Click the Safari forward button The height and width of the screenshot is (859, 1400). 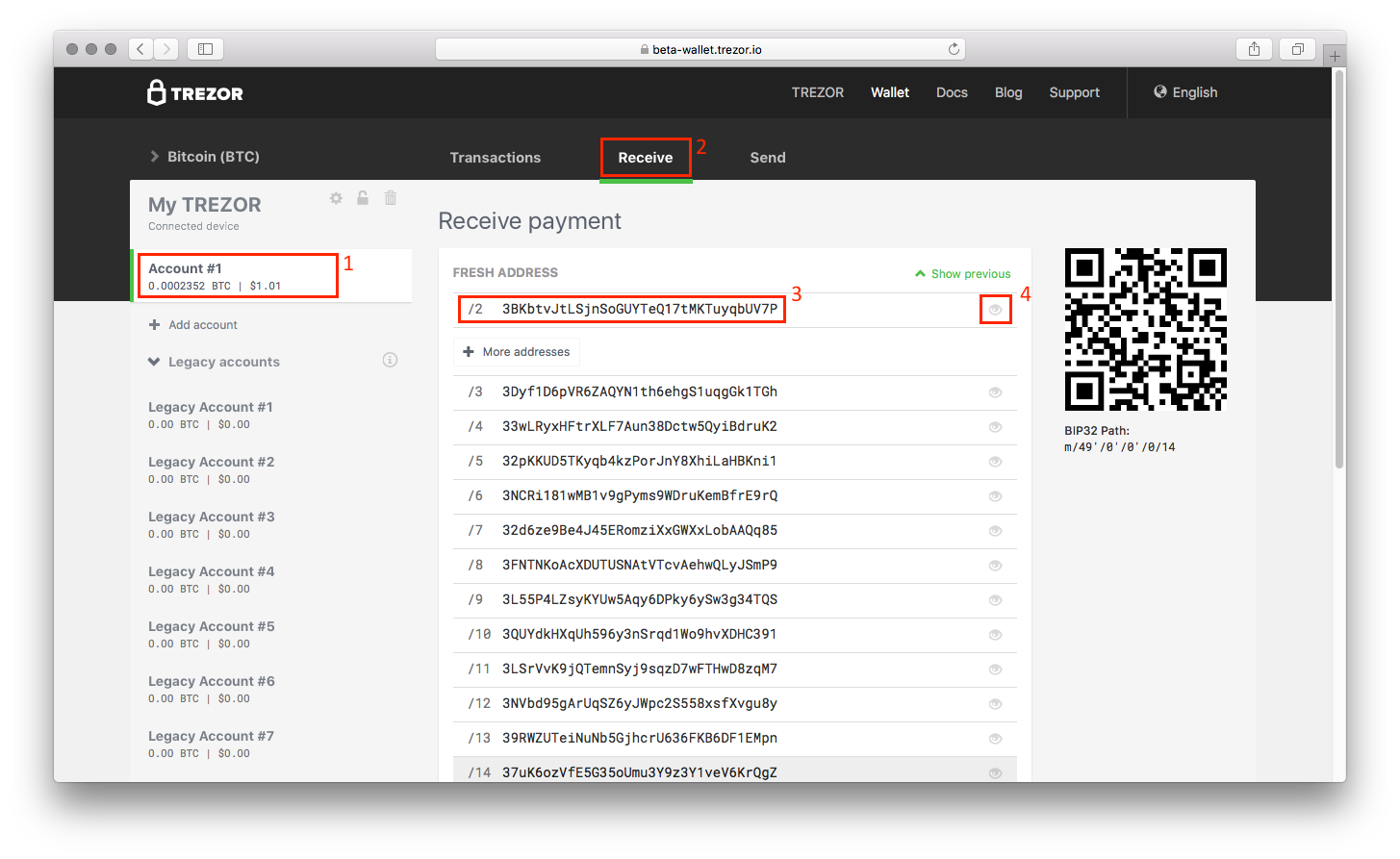pos(166,48)
